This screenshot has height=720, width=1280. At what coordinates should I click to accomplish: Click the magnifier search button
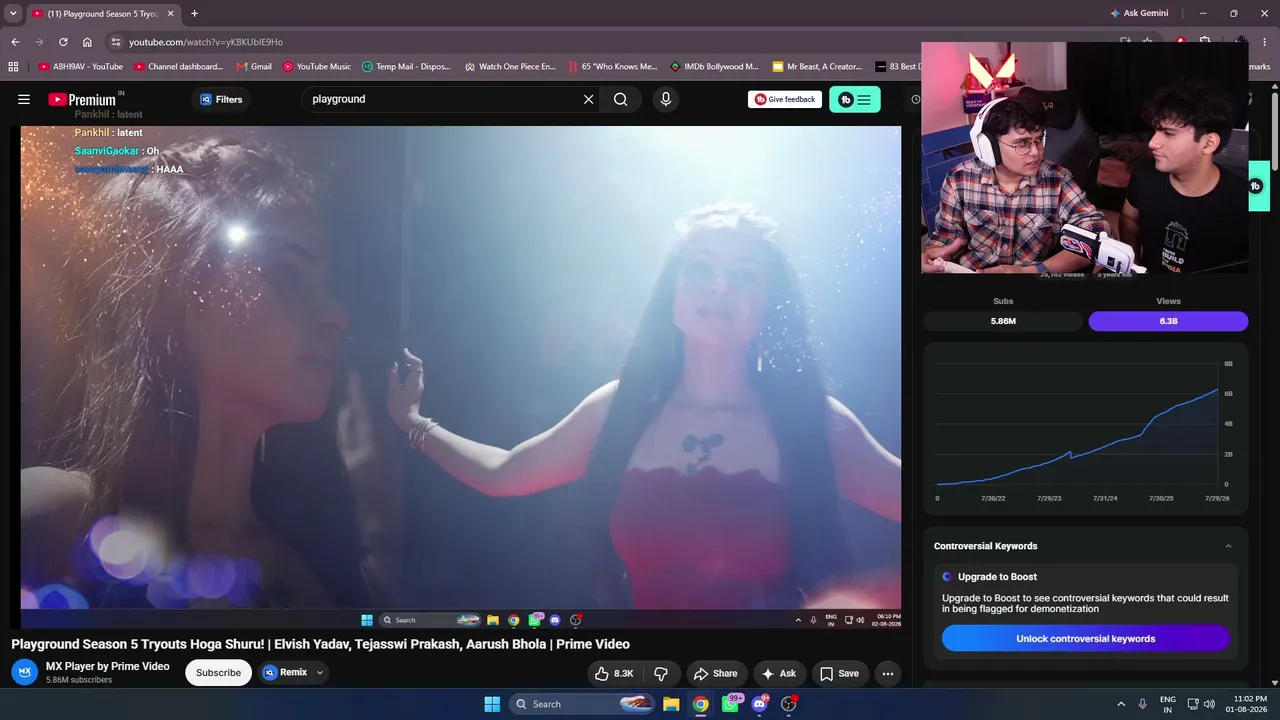621,99
